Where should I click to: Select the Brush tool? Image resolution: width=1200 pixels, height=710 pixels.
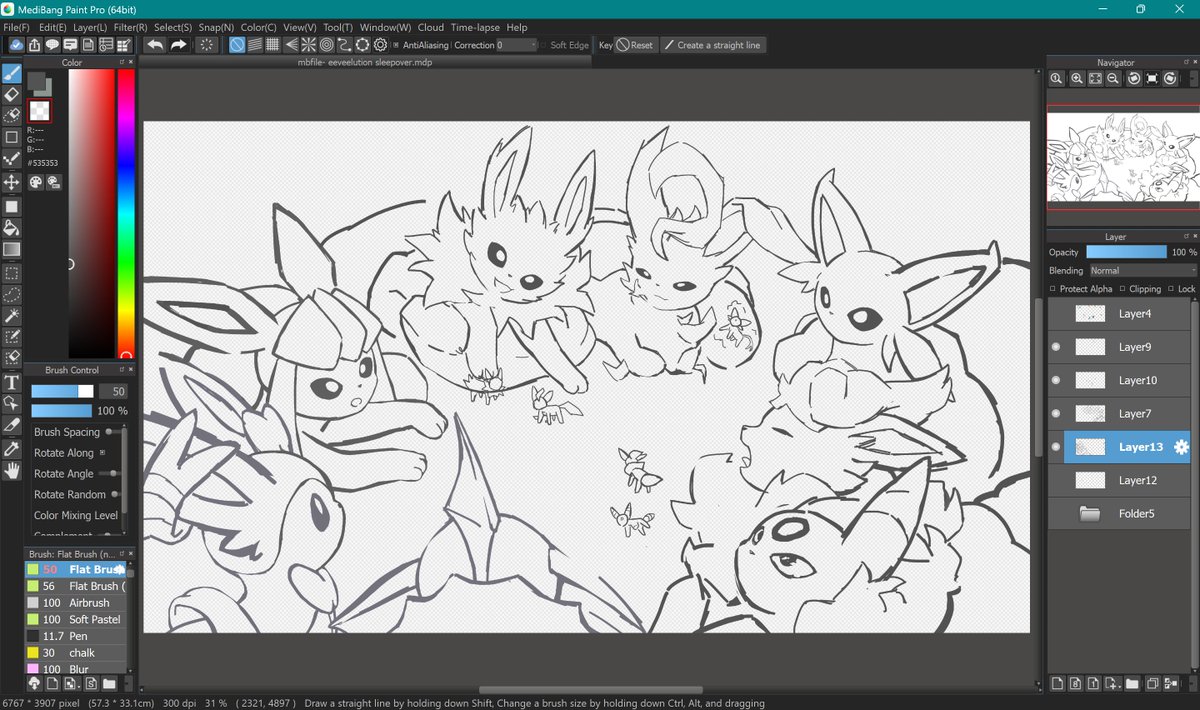11,73
